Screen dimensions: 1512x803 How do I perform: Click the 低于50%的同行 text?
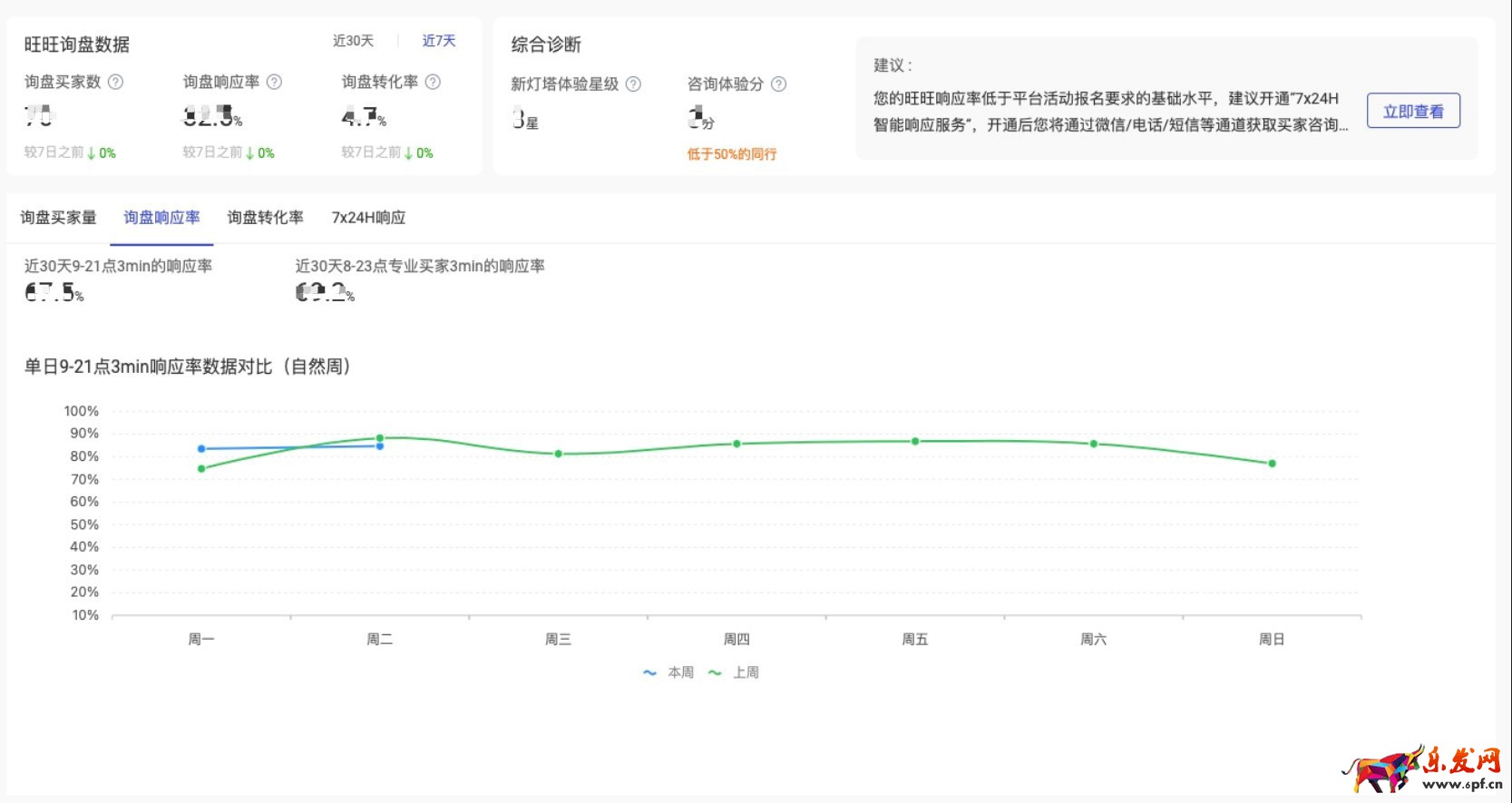point(731,154)
